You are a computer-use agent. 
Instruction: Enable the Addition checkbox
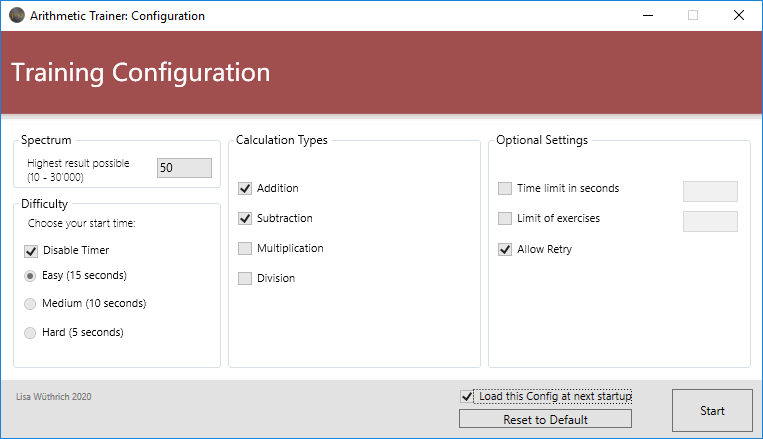[245, 188]
